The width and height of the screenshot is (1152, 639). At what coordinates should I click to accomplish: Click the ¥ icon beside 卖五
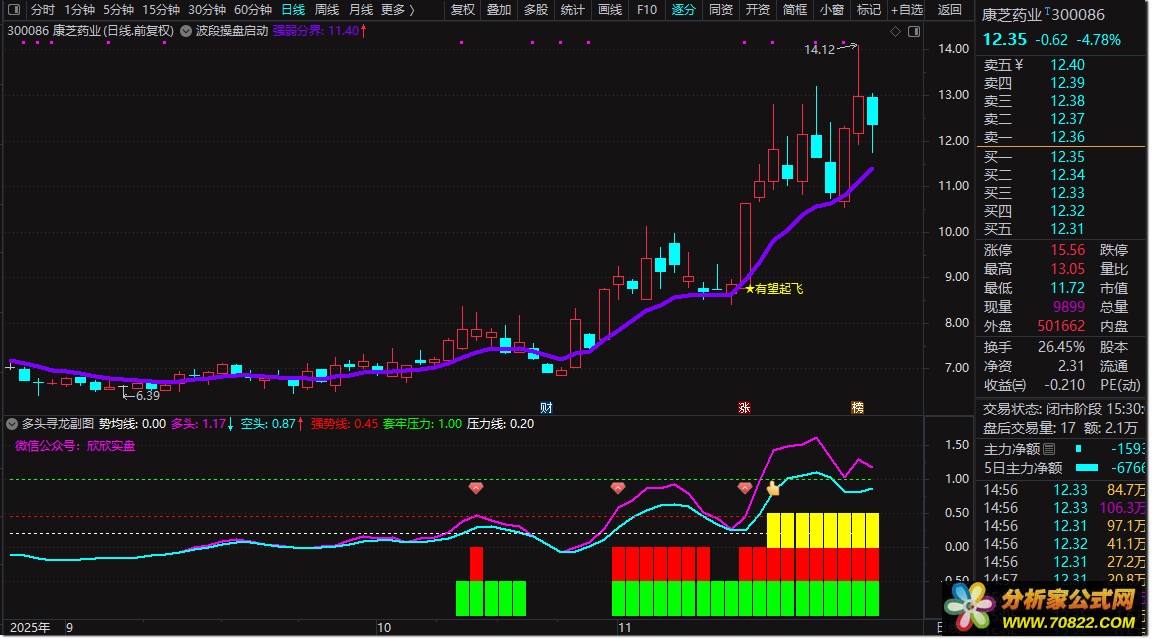[1019, 65]
